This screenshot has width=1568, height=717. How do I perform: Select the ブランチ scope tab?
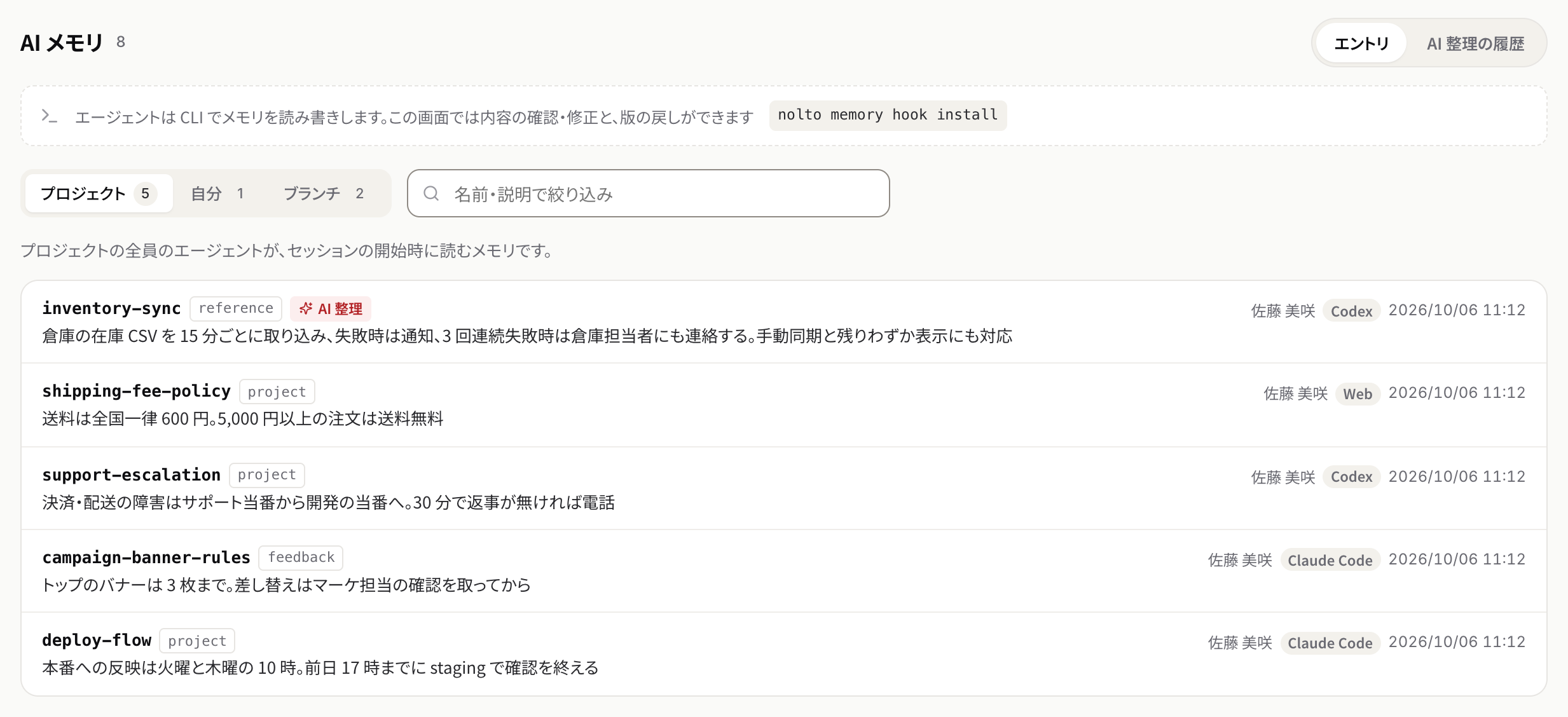tap(324, 193)
